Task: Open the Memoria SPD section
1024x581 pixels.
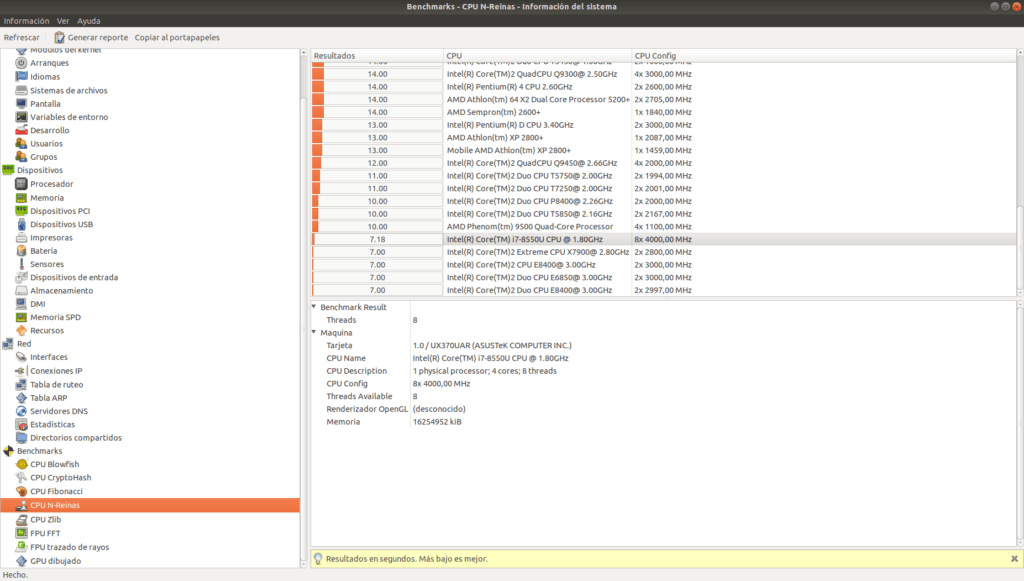Action: point(55,317)
